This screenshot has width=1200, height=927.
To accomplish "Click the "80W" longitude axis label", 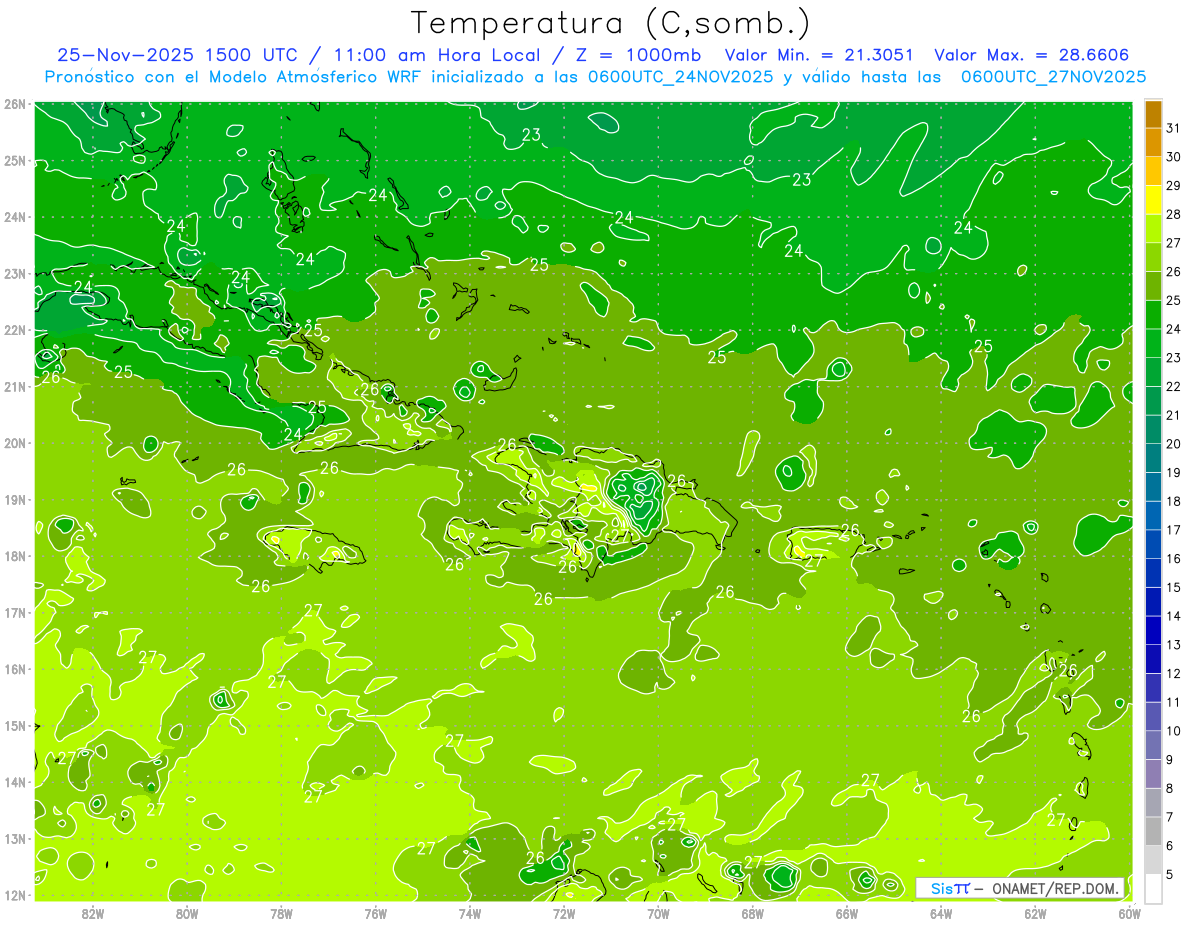I will 187,912.
